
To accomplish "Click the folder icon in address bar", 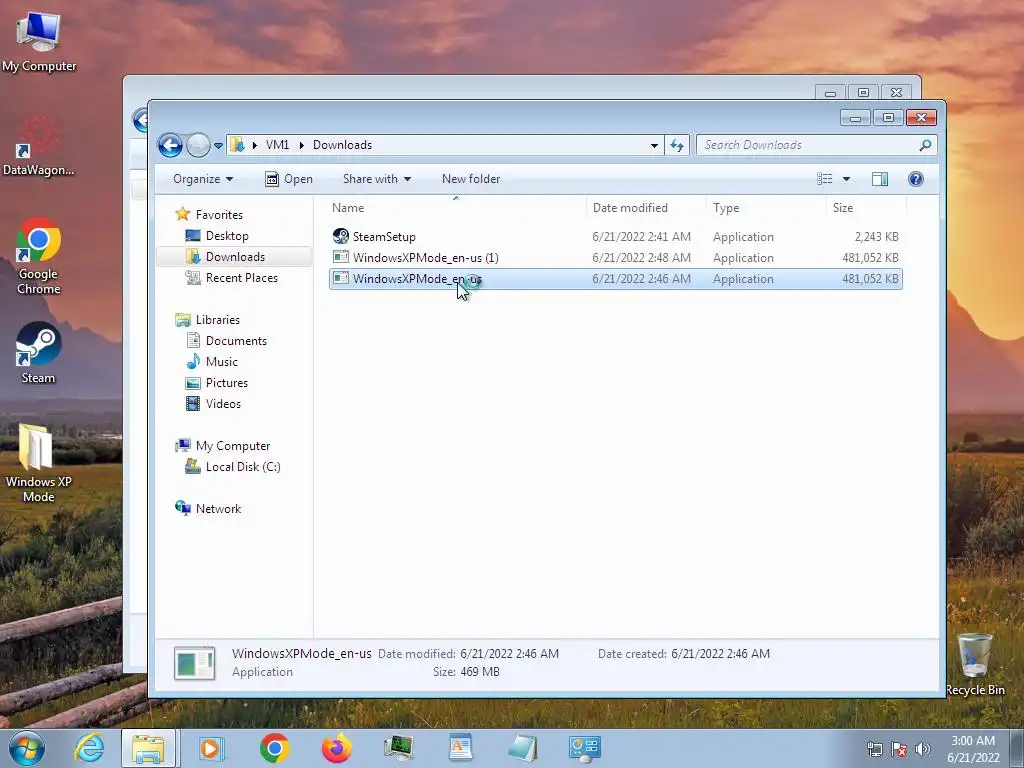I will tap(237, 145).
